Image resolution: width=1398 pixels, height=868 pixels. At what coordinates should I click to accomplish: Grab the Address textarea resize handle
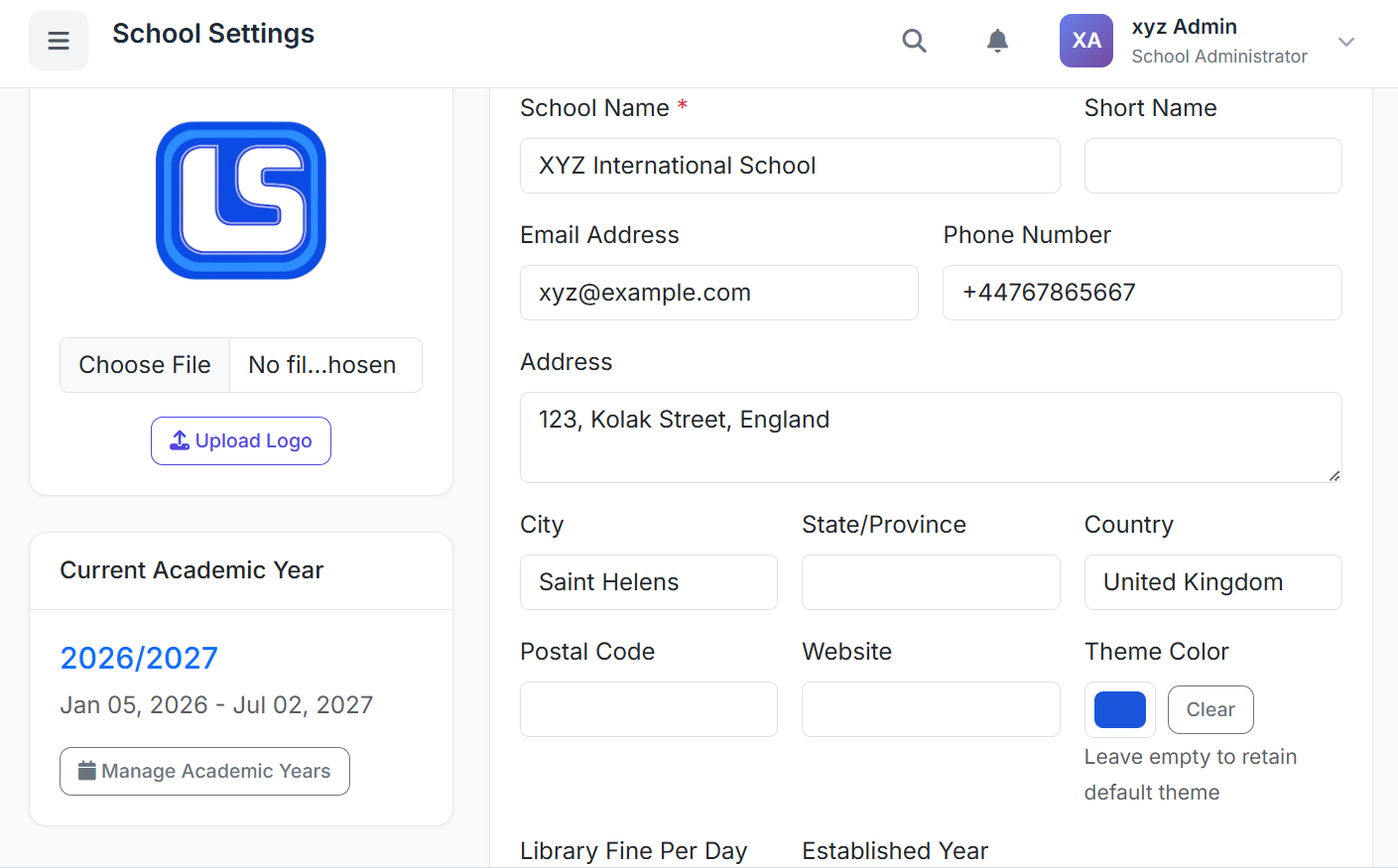pos(1334,476)
